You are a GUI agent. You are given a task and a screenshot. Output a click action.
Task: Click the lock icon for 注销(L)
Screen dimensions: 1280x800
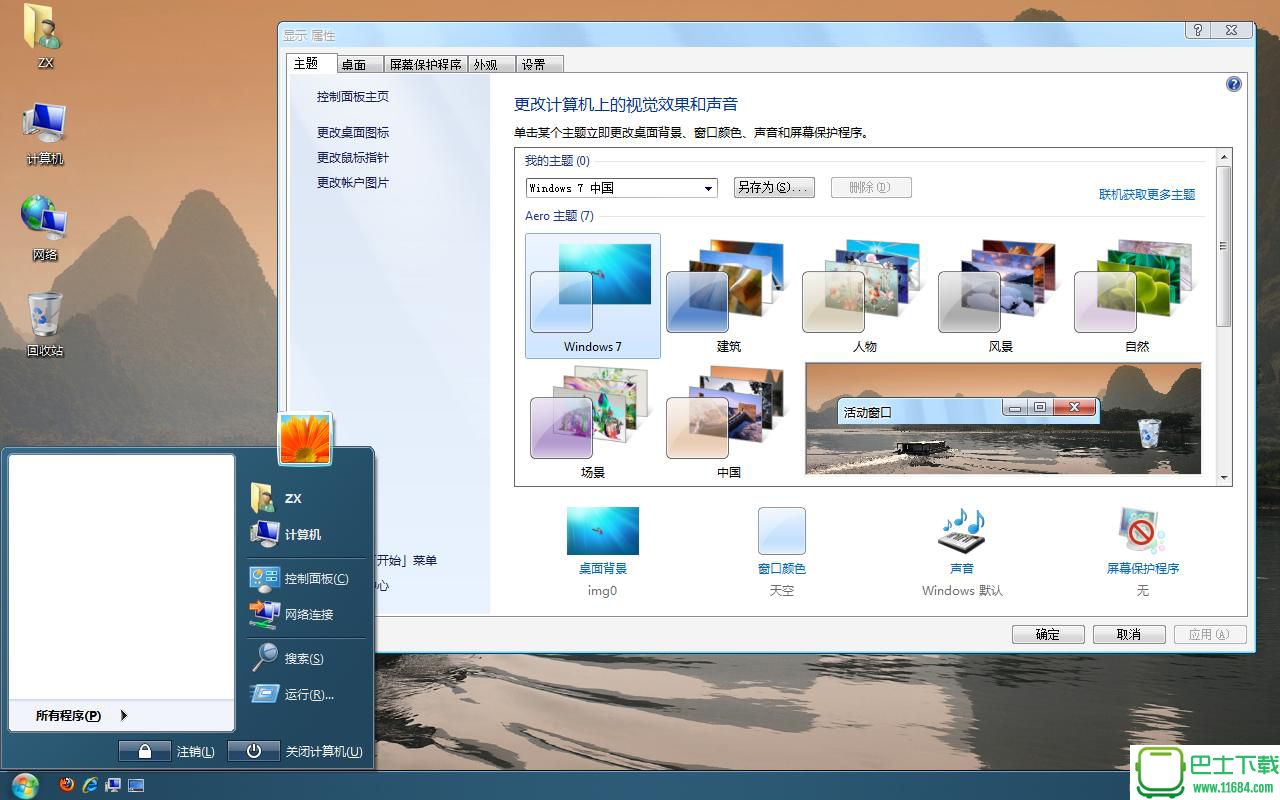click(x=145, y=751)
